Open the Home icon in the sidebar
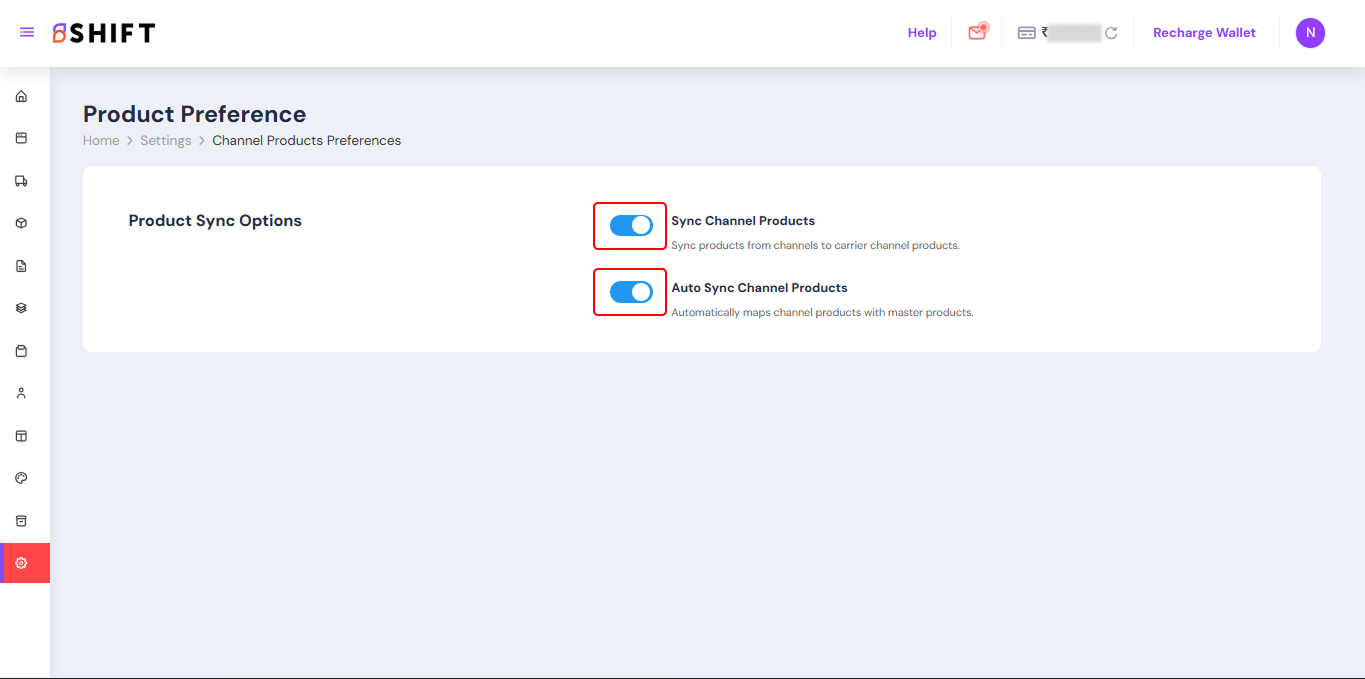 pos(21,97)
